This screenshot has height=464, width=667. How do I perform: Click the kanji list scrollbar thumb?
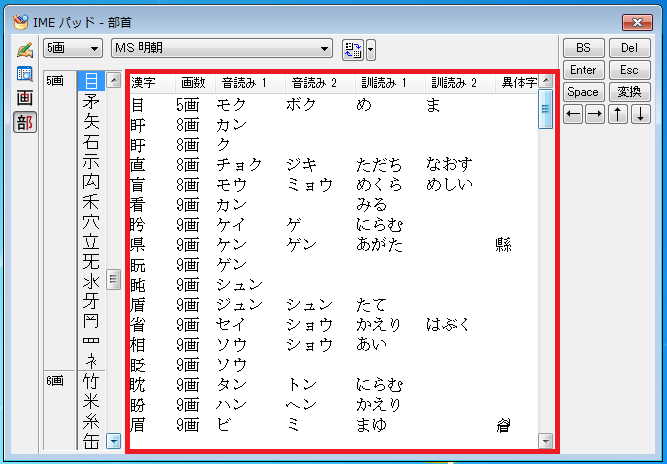[x=546, y=109]
